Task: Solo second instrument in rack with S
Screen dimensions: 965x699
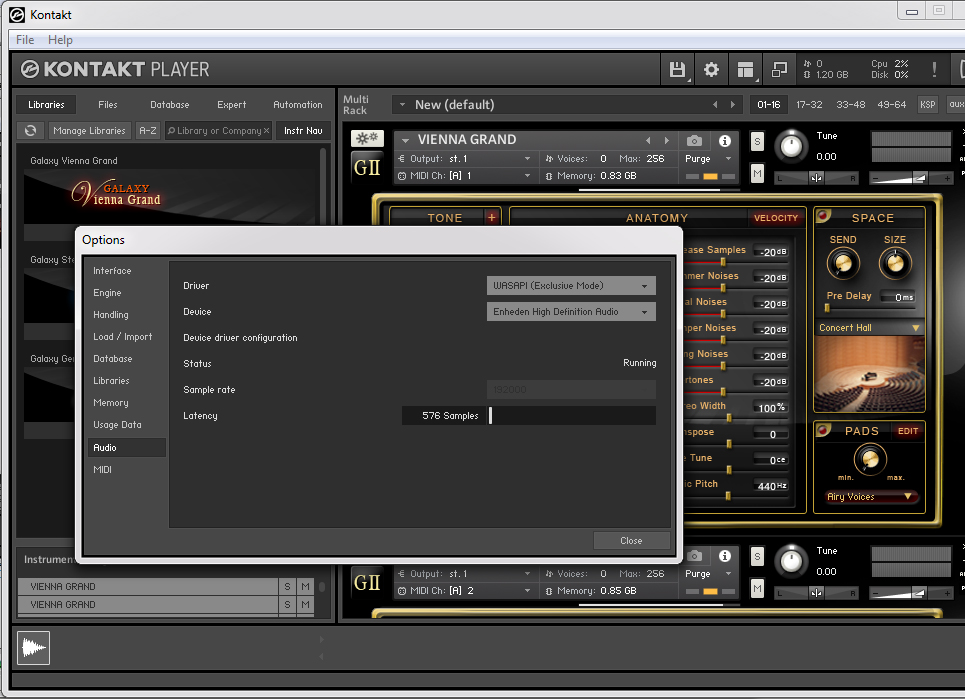Action: point(758,557)
